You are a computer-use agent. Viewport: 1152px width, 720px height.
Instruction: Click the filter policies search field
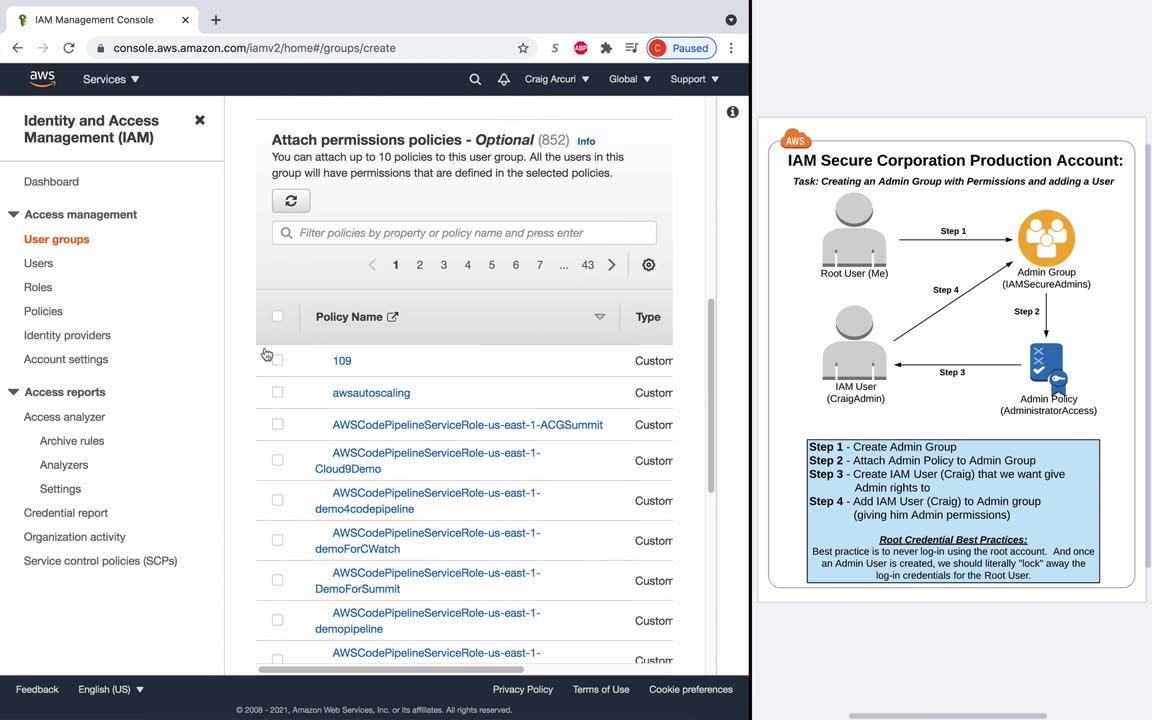[x=464, y=233]
